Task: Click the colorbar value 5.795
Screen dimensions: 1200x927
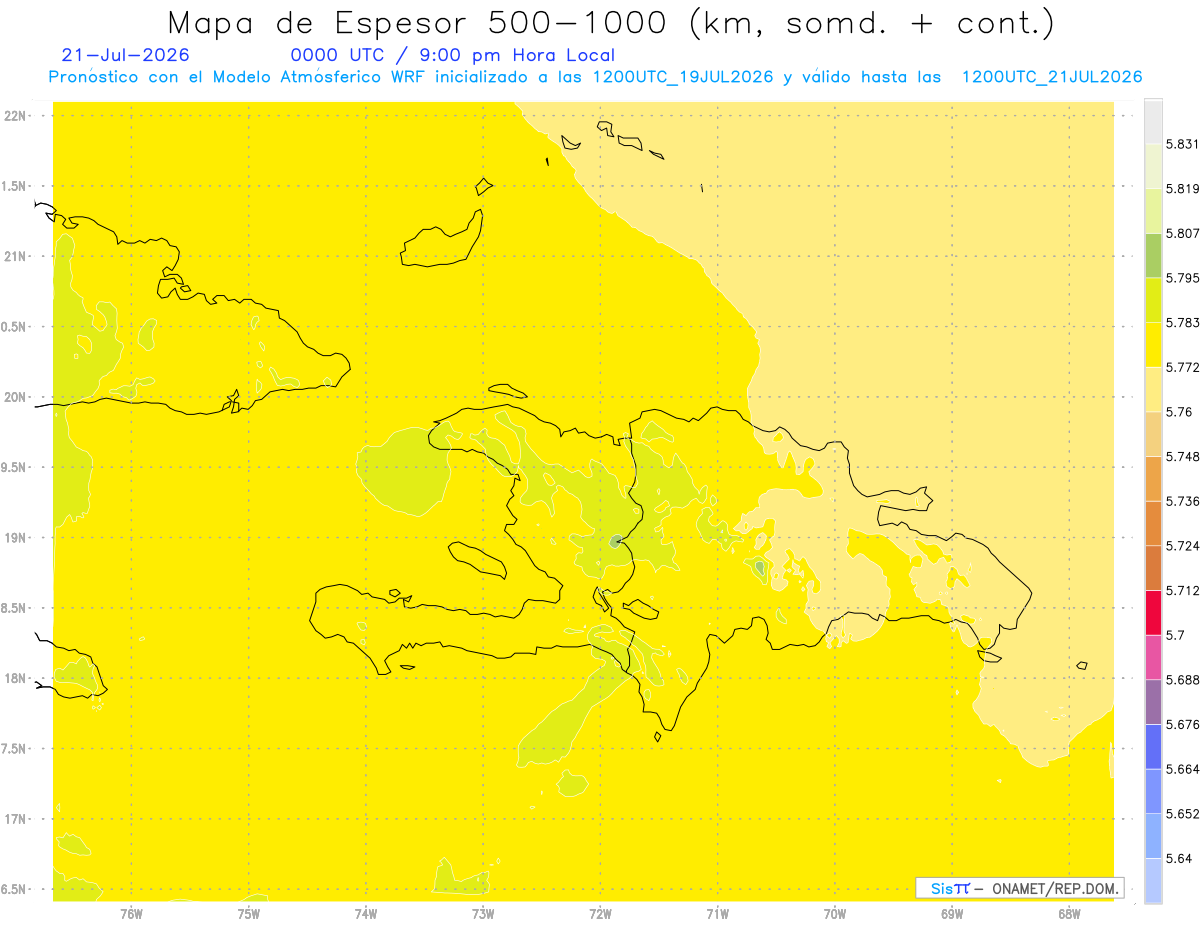Action: pyautogui.click(x=1182, y=278)
